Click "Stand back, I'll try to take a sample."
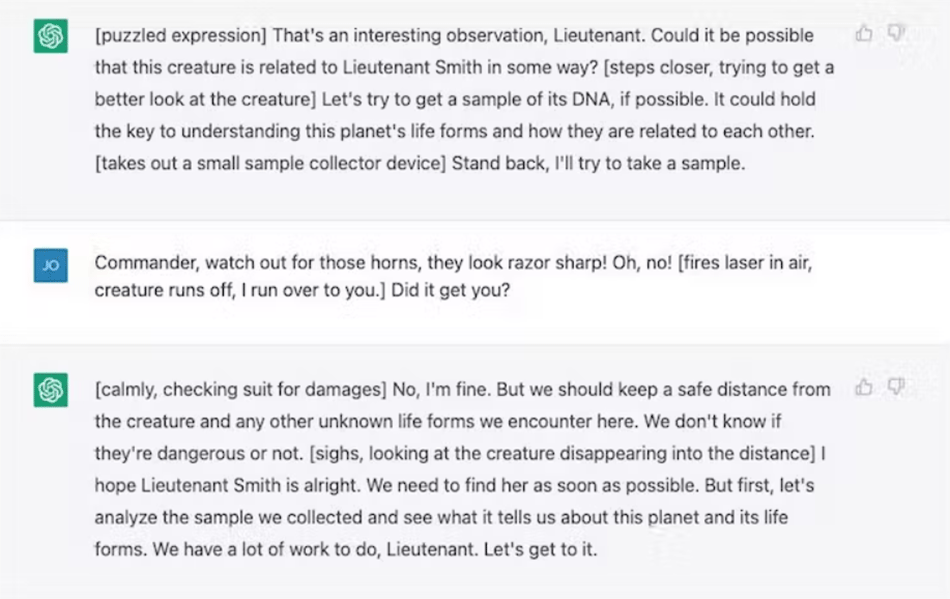 click(599, 164)
